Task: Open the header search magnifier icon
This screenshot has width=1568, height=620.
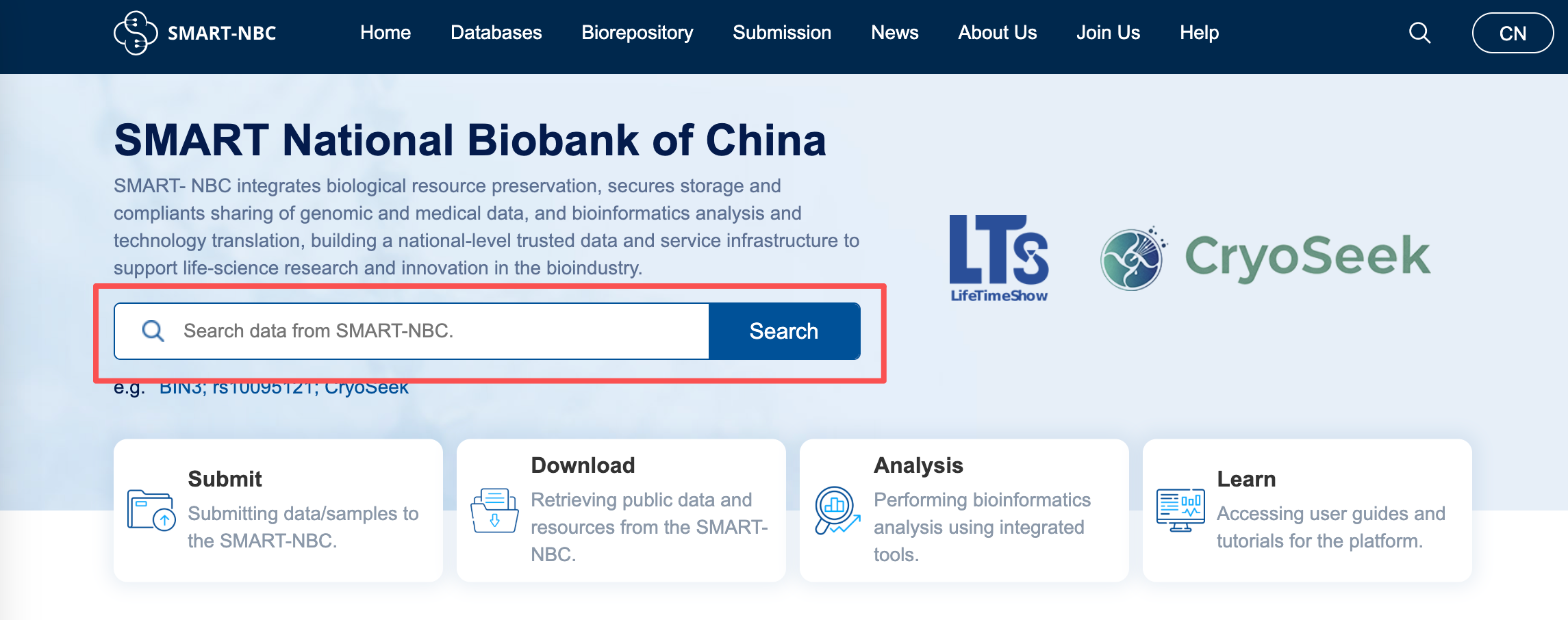Action: (x=1419, y=33)
